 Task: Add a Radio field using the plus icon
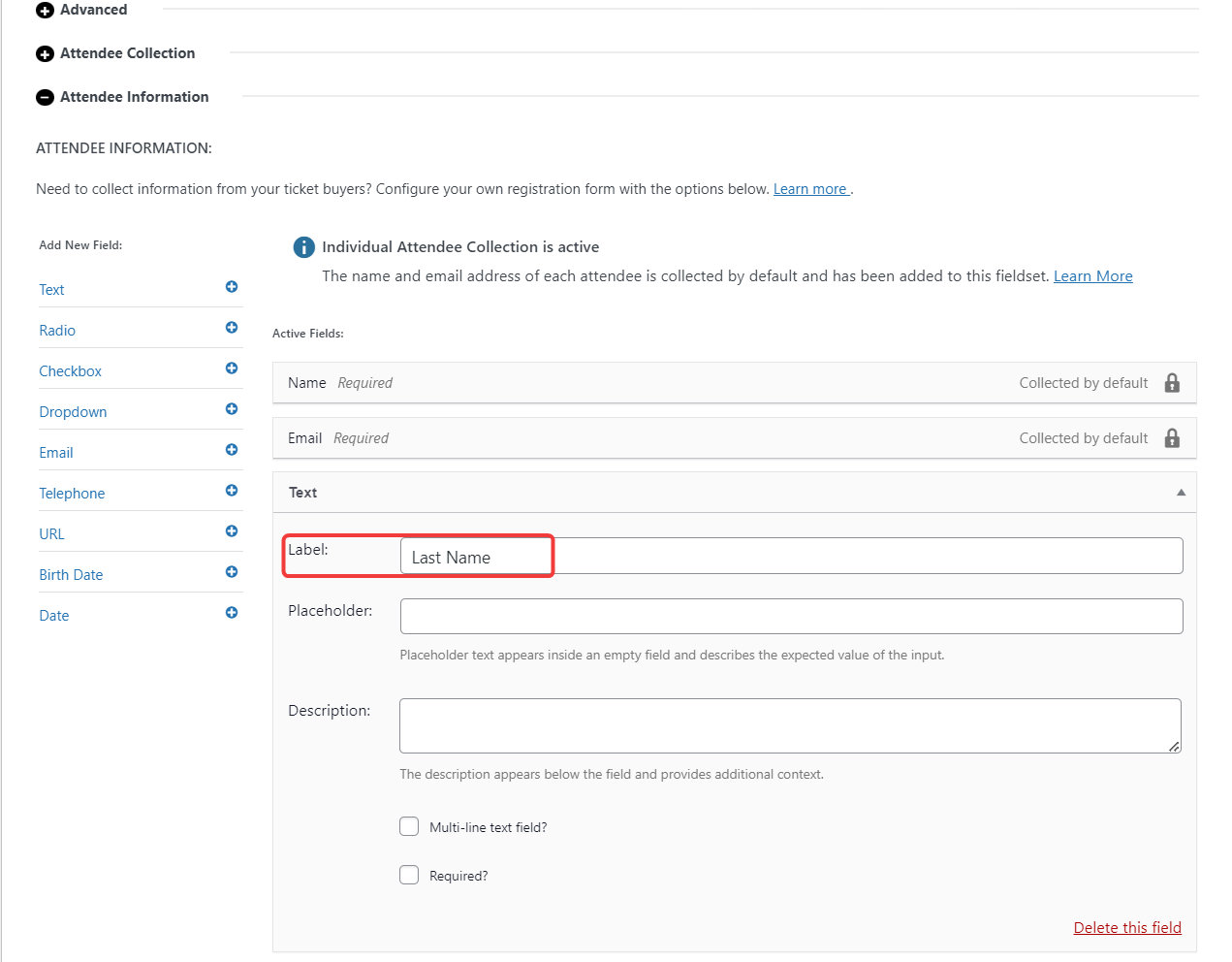coord(231,328)
